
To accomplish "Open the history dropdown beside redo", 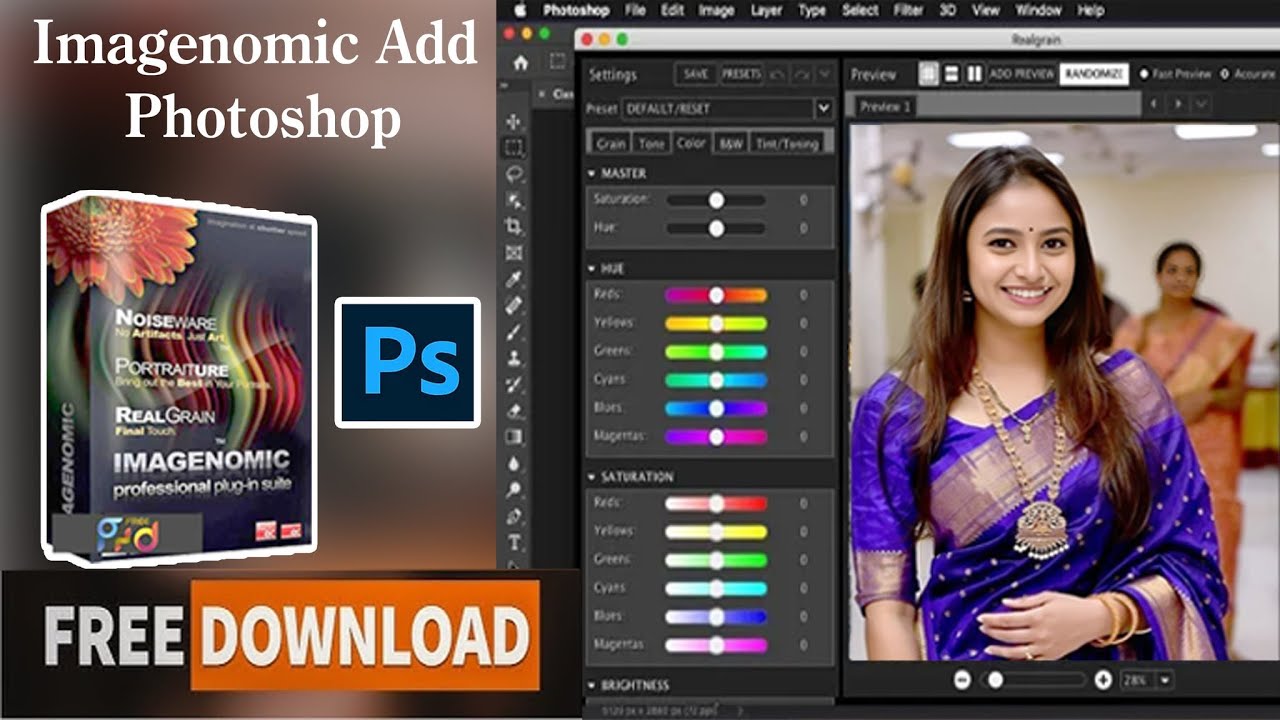I will pyautogui.click(x=824, y=74).
